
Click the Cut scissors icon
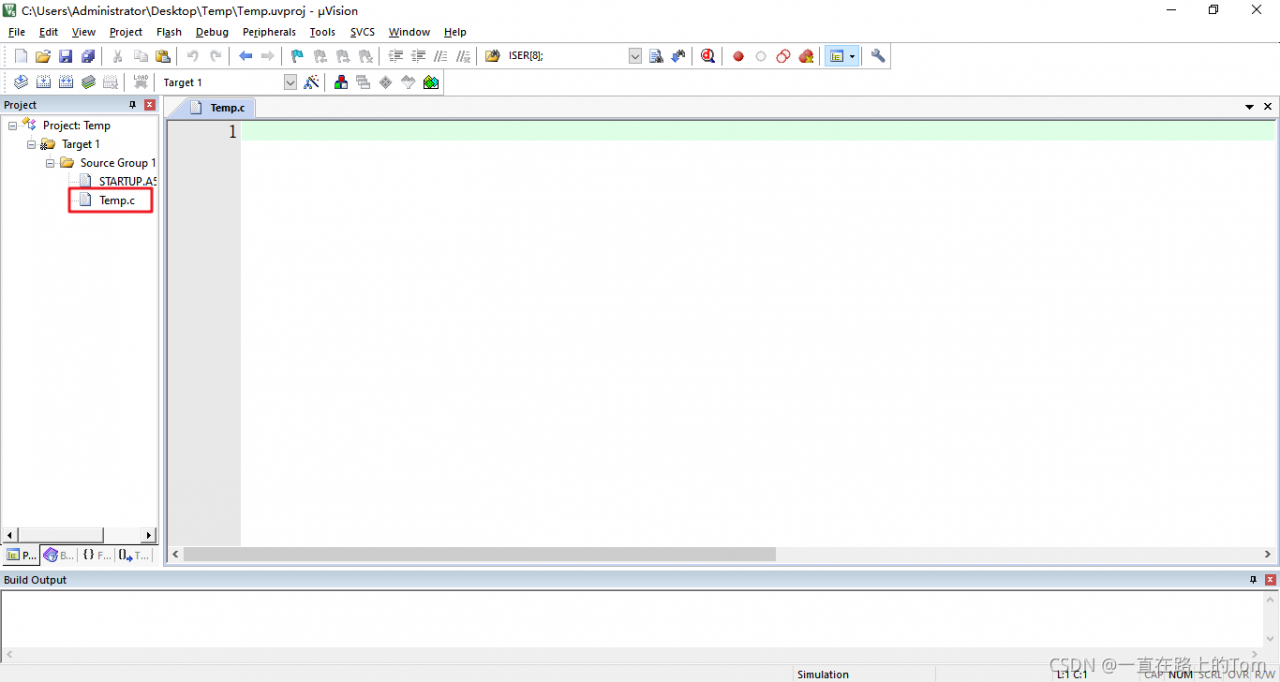point(117,57)
